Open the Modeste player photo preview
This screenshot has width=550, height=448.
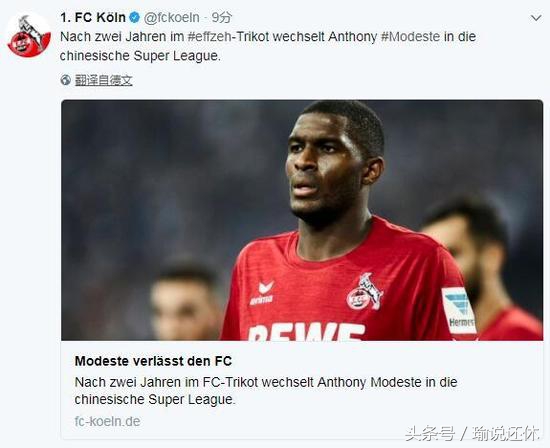tap(302, 220)
